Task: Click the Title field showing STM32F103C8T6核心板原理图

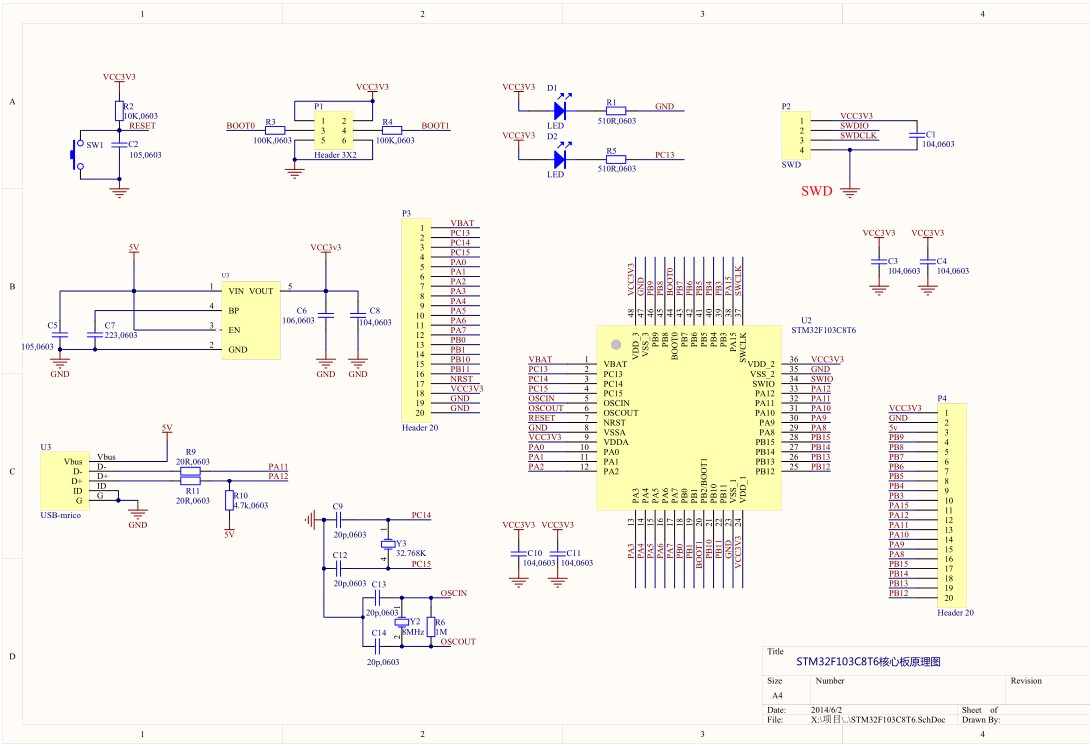Action: [872, 660]
